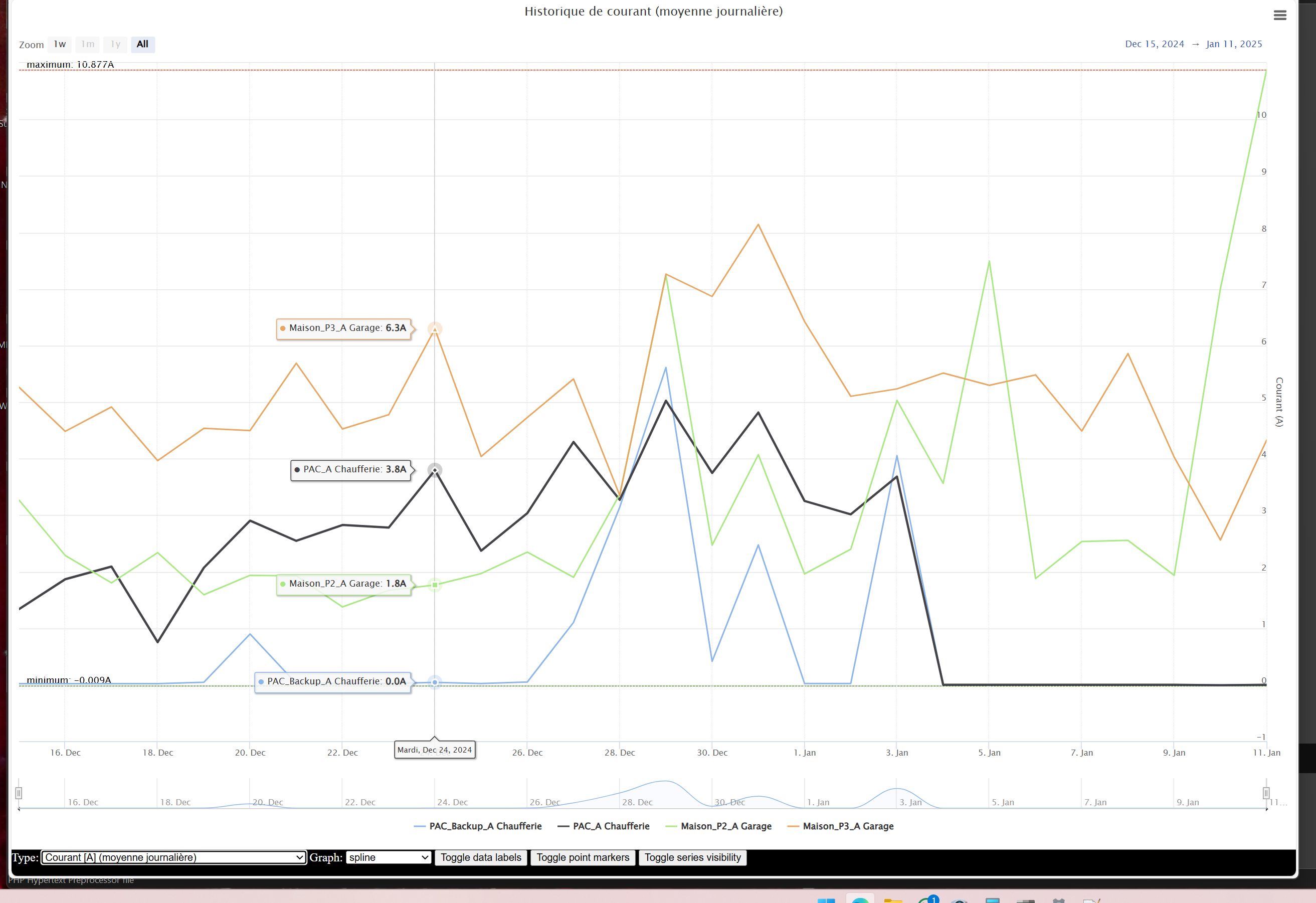
Task: Open the Graph type dropdown showing spline
Action: (389, 858)
